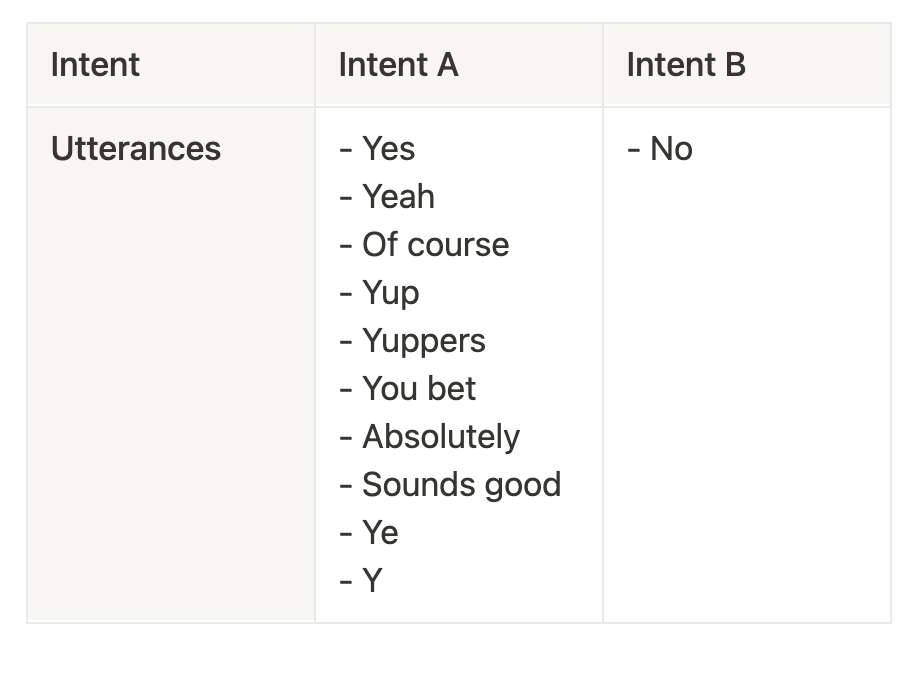The width and height of the screenshot is (914, 676).
Task: Select the "Intent B" column header
Action: (x=686, y=65)
